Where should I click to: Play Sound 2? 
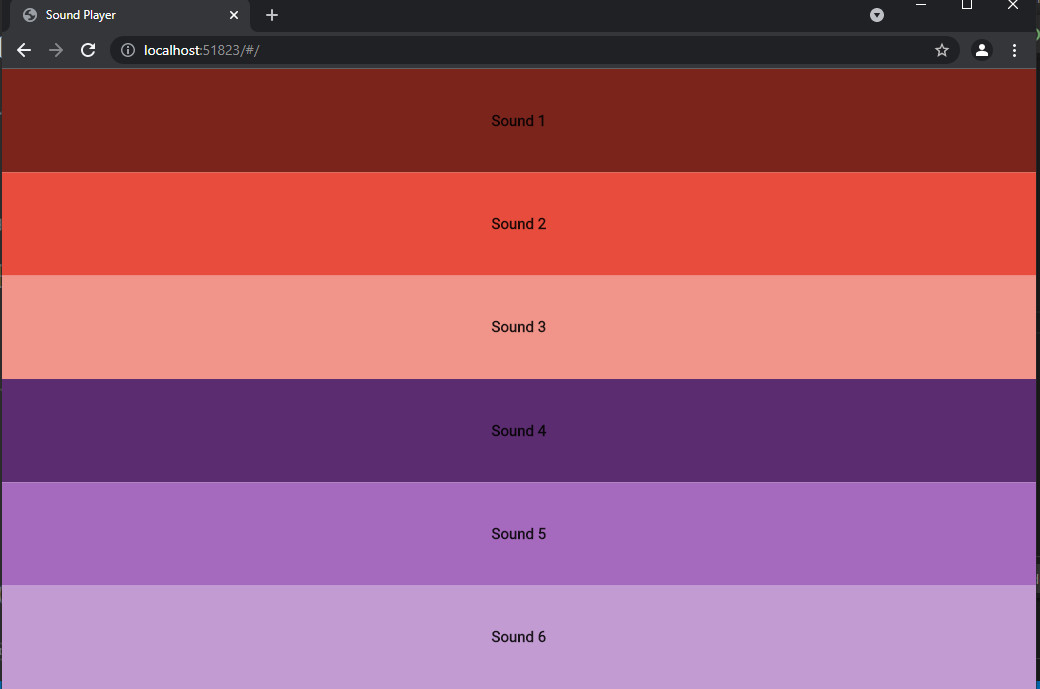click(x=518, y=223)
